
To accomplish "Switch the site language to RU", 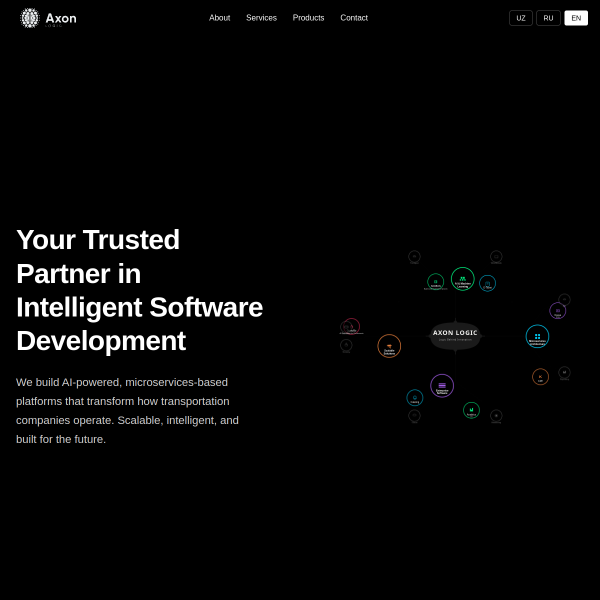I will pyautogui.click(x=548, y=18).
